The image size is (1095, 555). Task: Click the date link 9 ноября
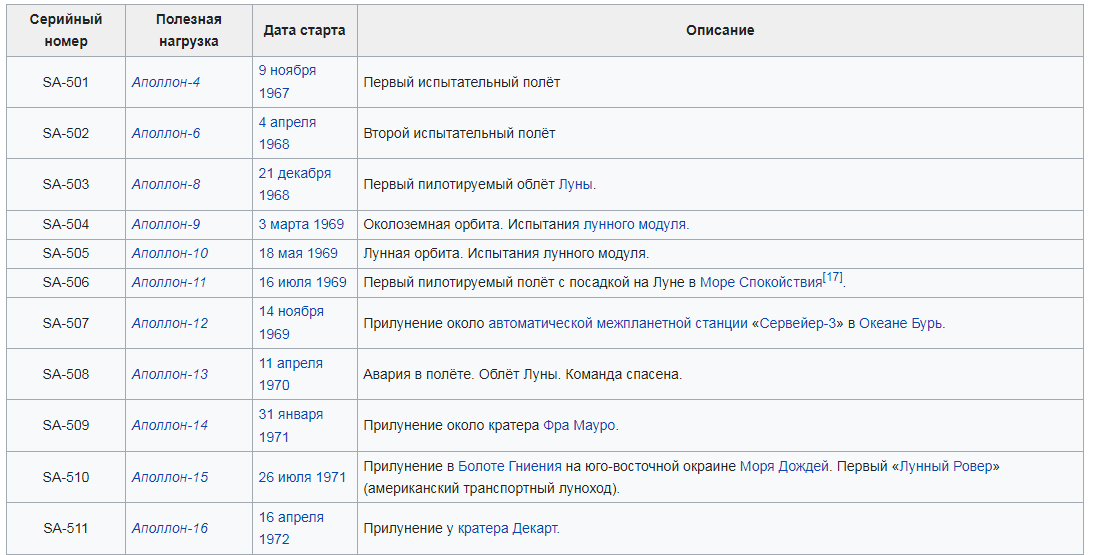(x=287, y=71)
